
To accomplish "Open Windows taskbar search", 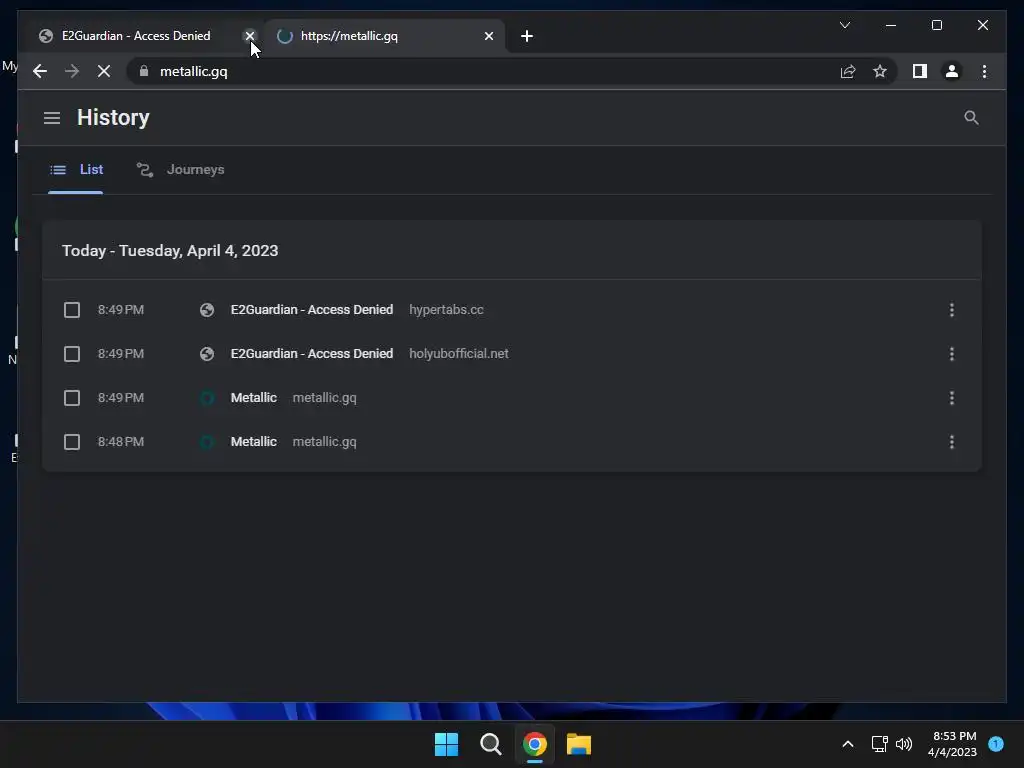I will pos(490,744).
